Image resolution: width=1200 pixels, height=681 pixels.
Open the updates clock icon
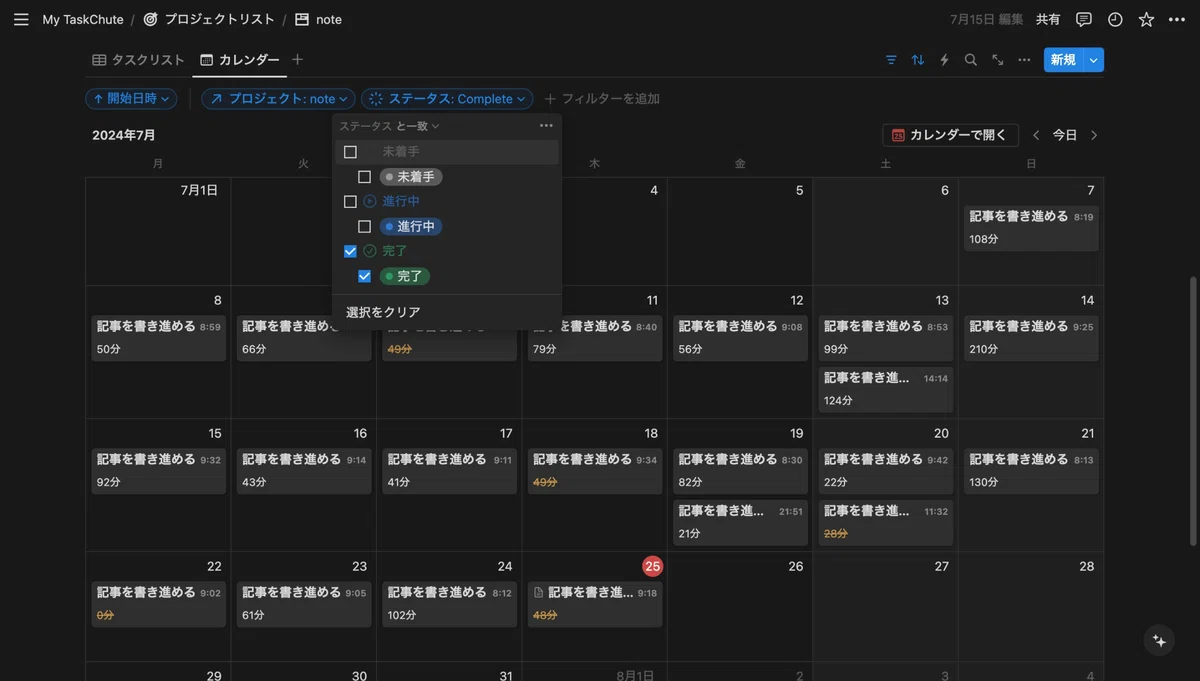pyautogui.click(x=1115, y=19)
